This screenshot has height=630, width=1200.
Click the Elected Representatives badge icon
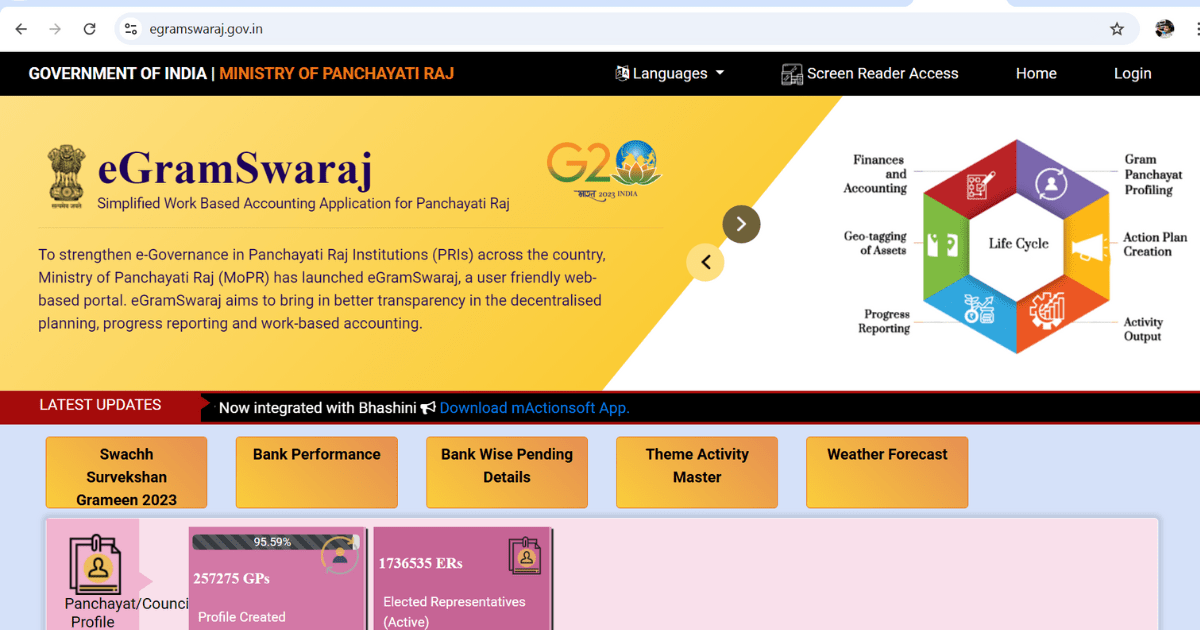point(525,555)
